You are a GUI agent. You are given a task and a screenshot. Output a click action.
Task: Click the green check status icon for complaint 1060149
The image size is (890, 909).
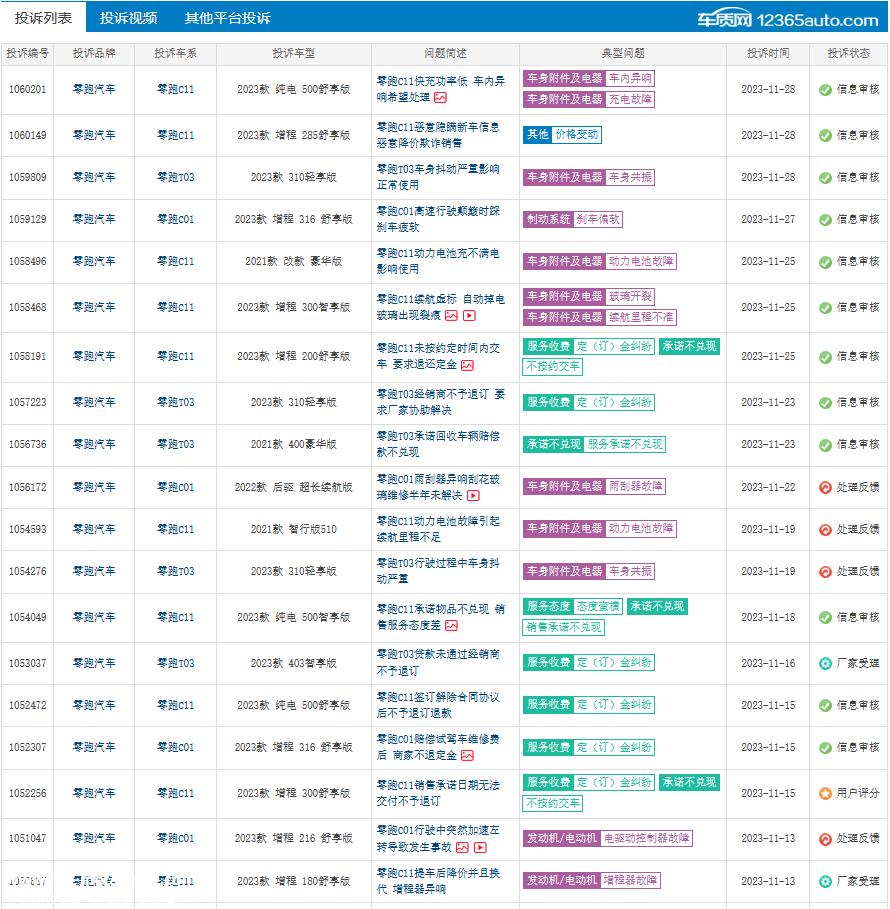click(x=825, y=136)
